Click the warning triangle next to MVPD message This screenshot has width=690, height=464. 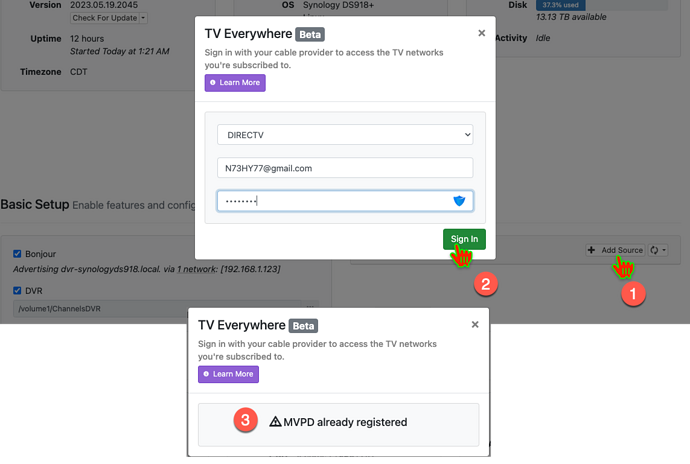coord(276,422)
